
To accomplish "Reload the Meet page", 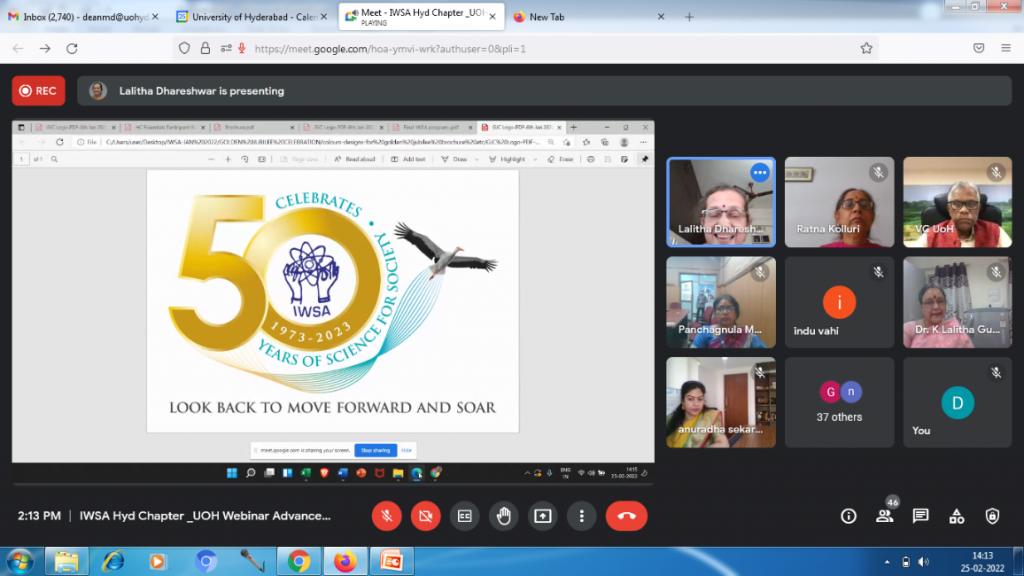I will point(72,48).
